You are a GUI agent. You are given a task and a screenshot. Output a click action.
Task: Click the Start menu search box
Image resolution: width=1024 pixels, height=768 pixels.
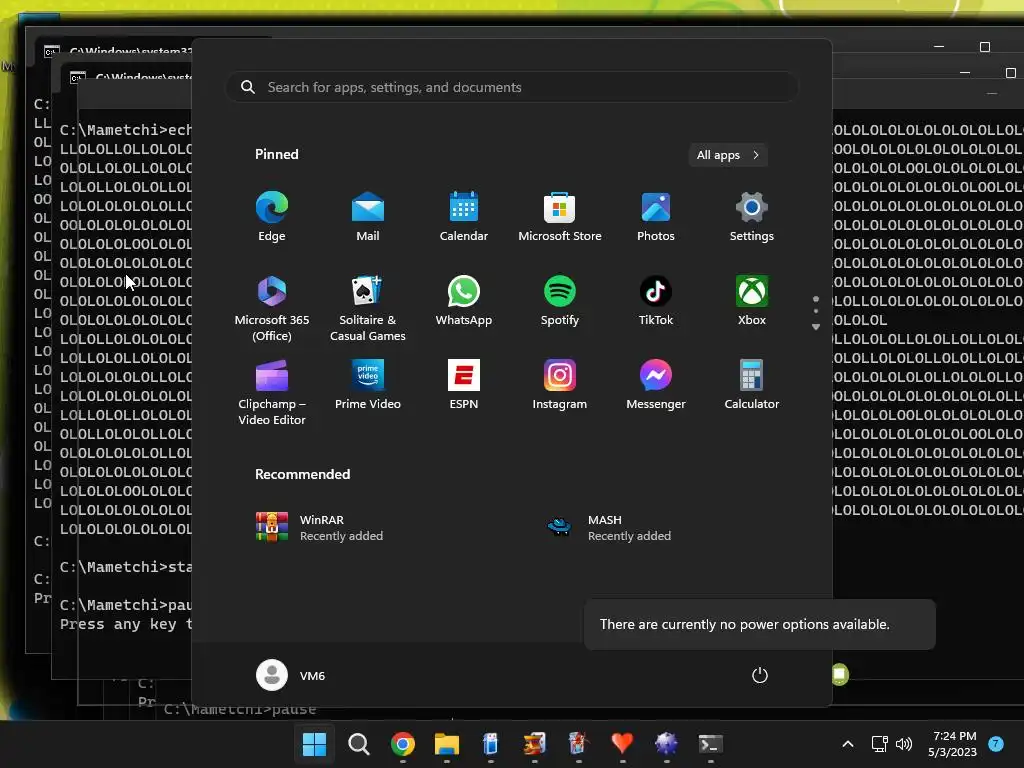(x=512, y=87)
